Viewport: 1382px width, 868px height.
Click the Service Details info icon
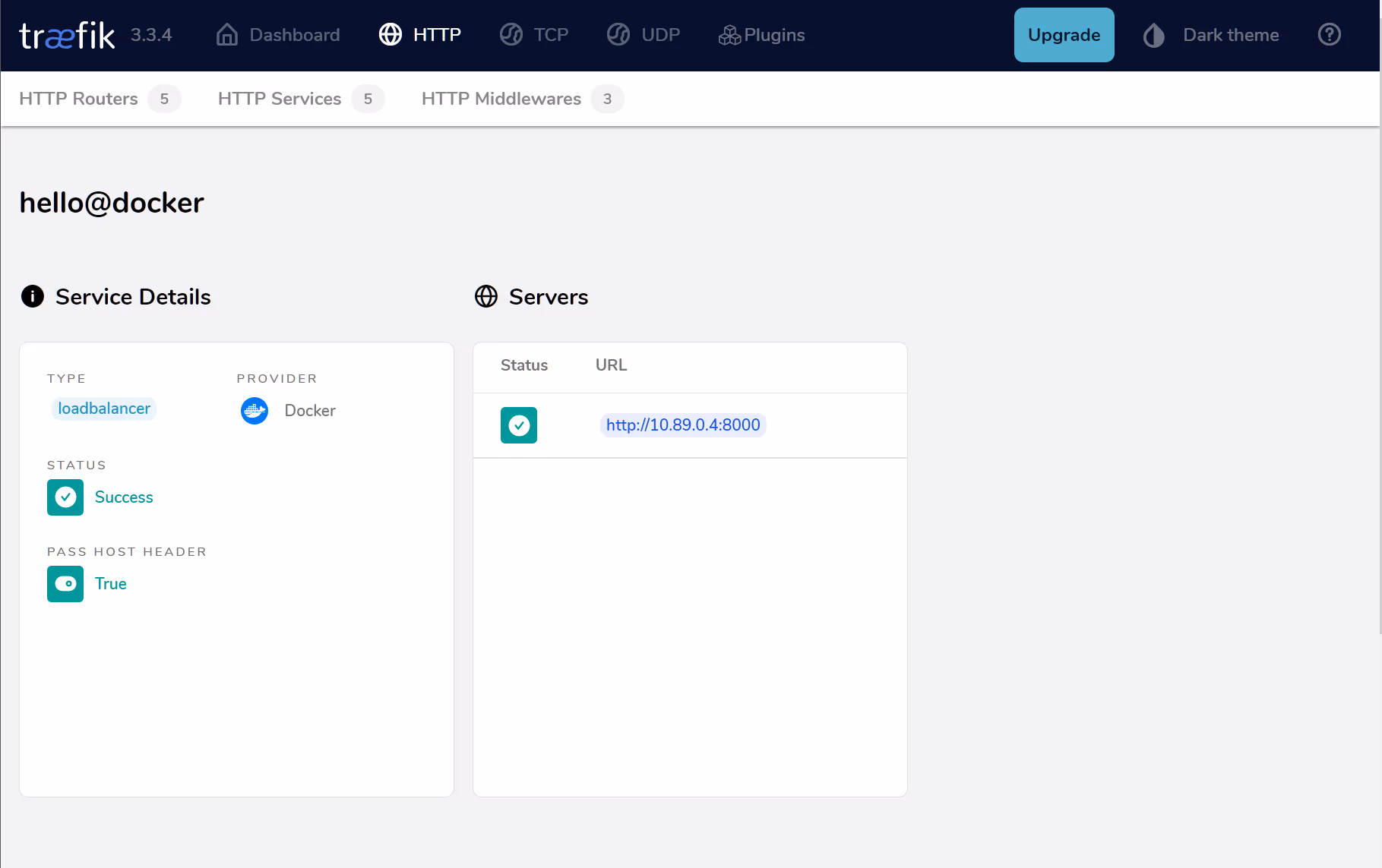pyautogui.click(x=33, y=296)
